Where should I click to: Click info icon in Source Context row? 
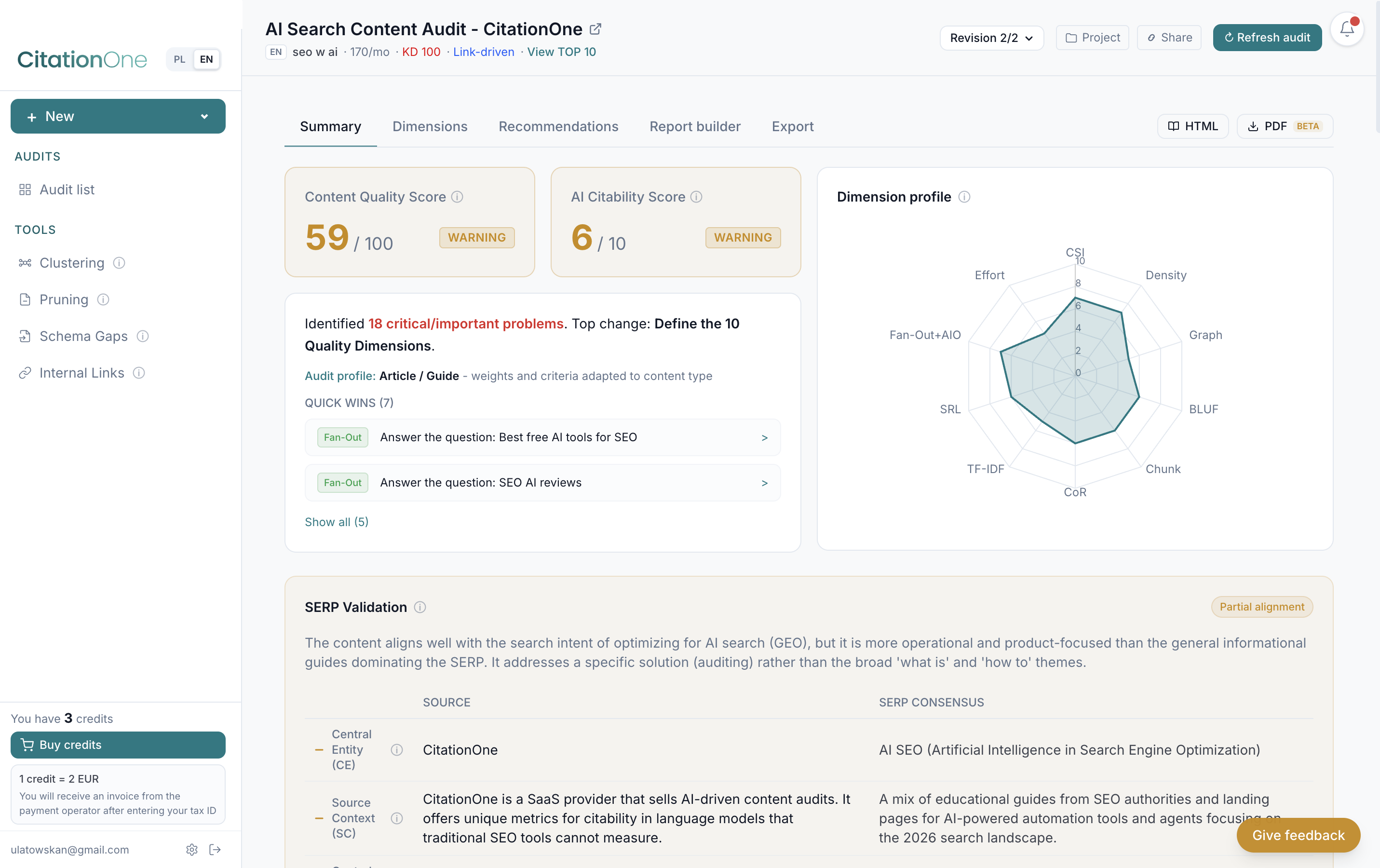(396, 818)
